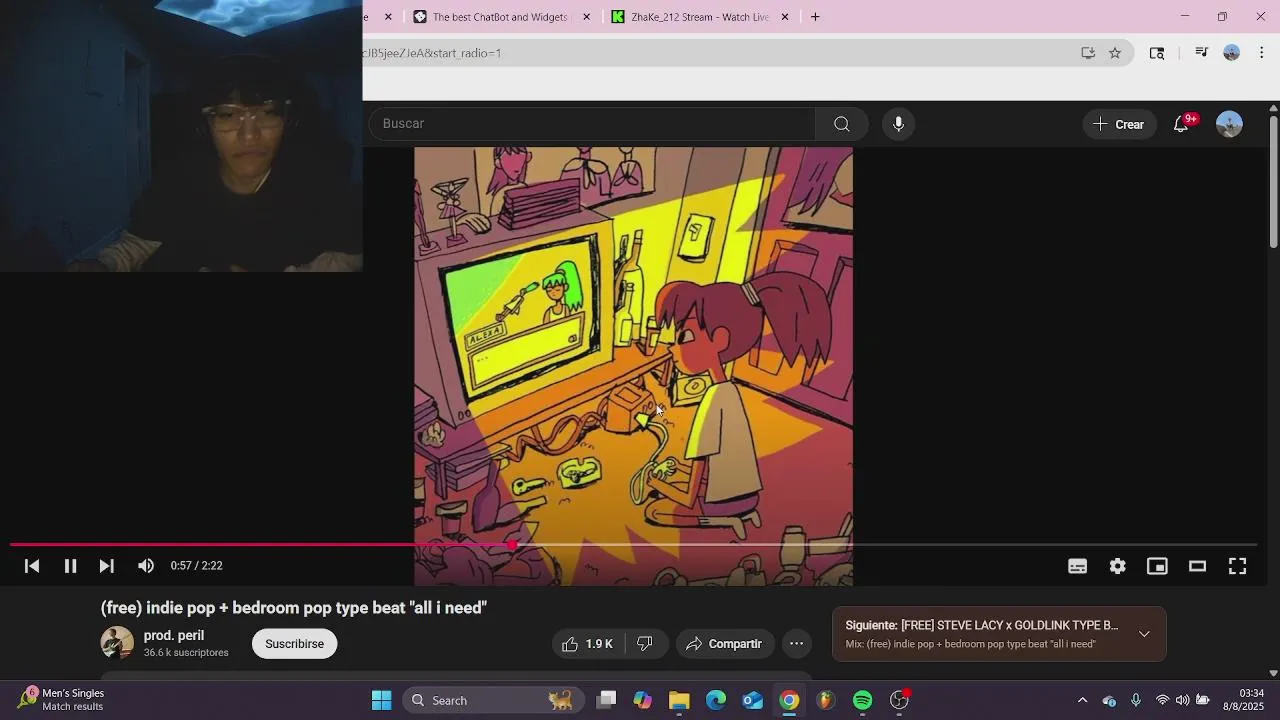1280x720 pixels.
Task: Open FL Studio from the taskbar
Action: point(826,700)
